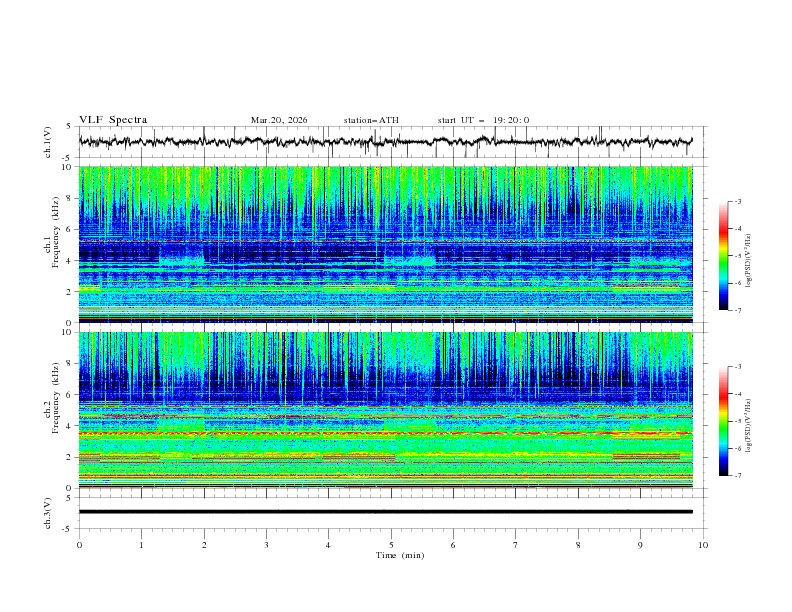Click time axis tick label "7"
The height and width of the screenshot is (612, 792).
coord(516,545)
